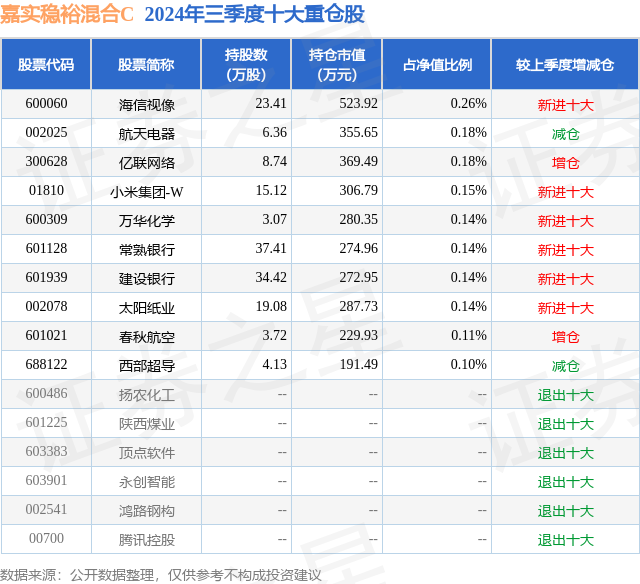
Task: Select stock code 603901
Action: point(46,480)
